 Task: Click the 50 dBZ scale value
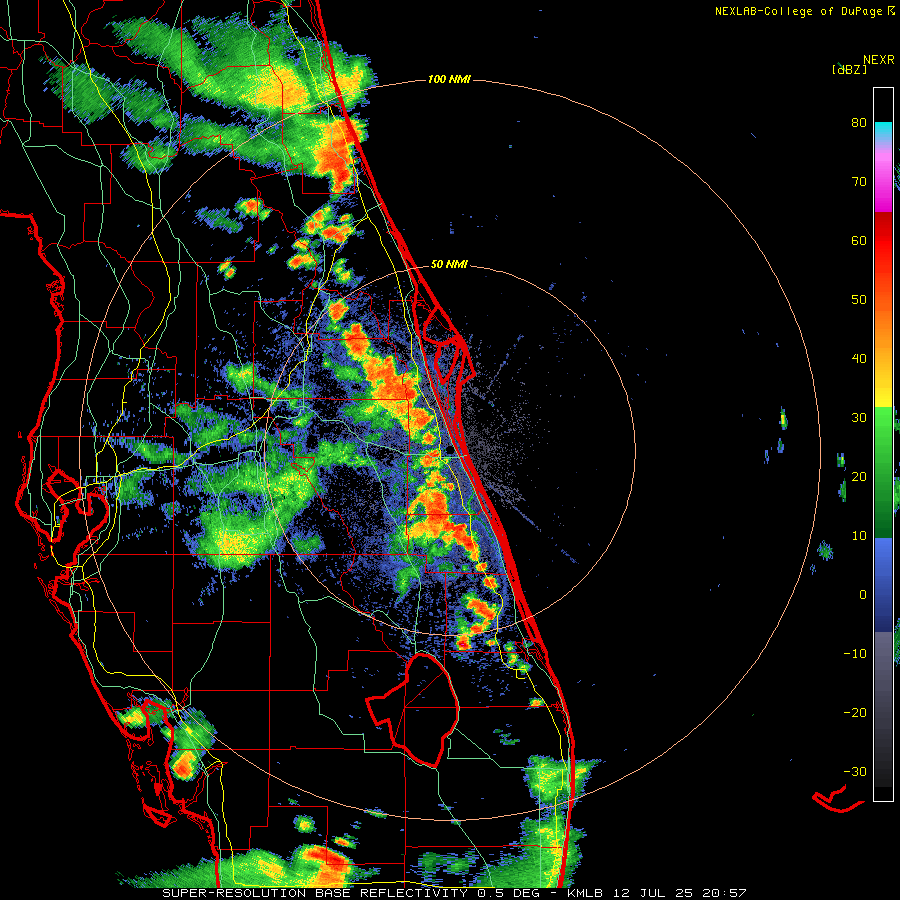tap(859, 300)
